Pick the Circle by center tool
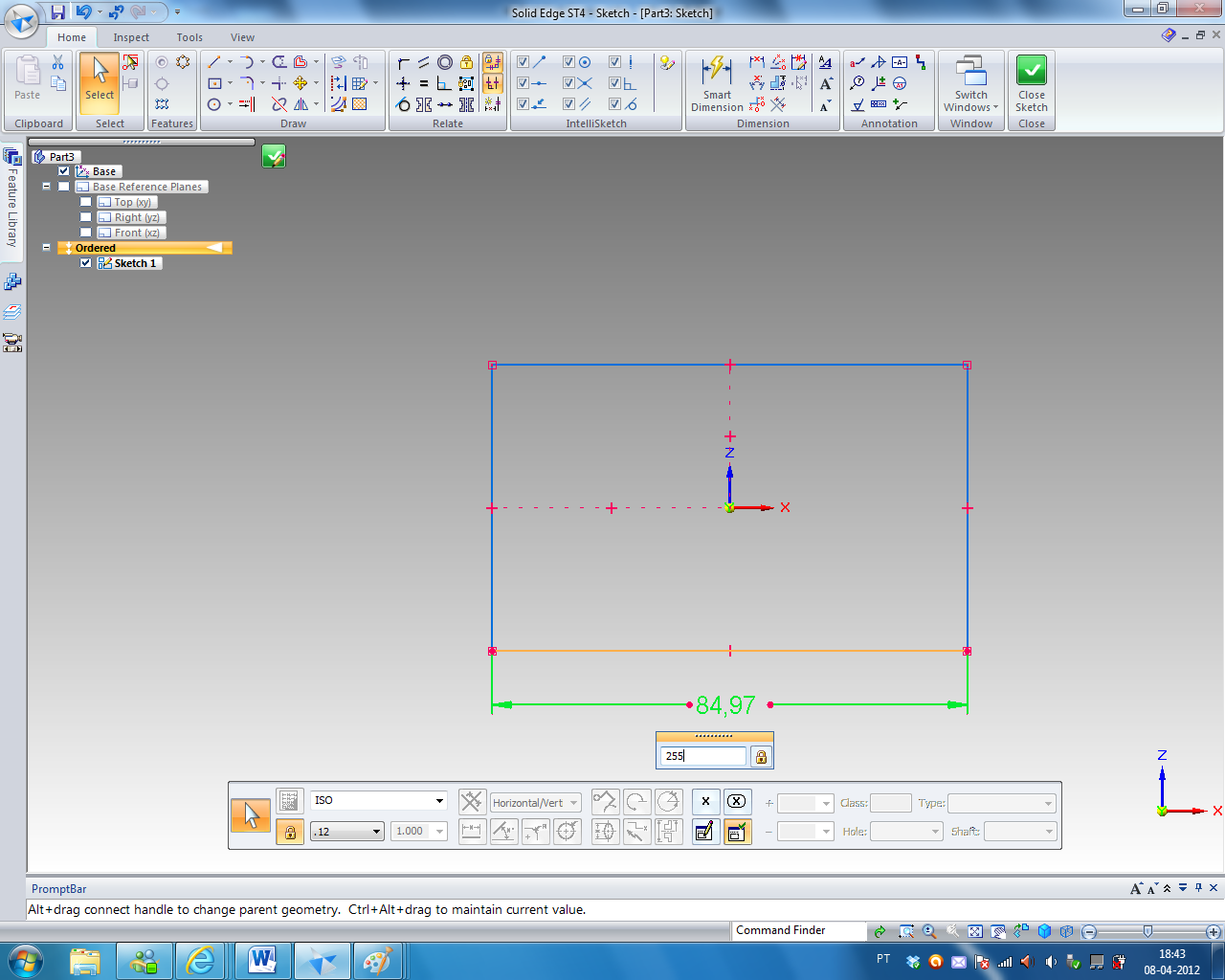This screenshot has width=1225, height=980. tap(214, 104)
